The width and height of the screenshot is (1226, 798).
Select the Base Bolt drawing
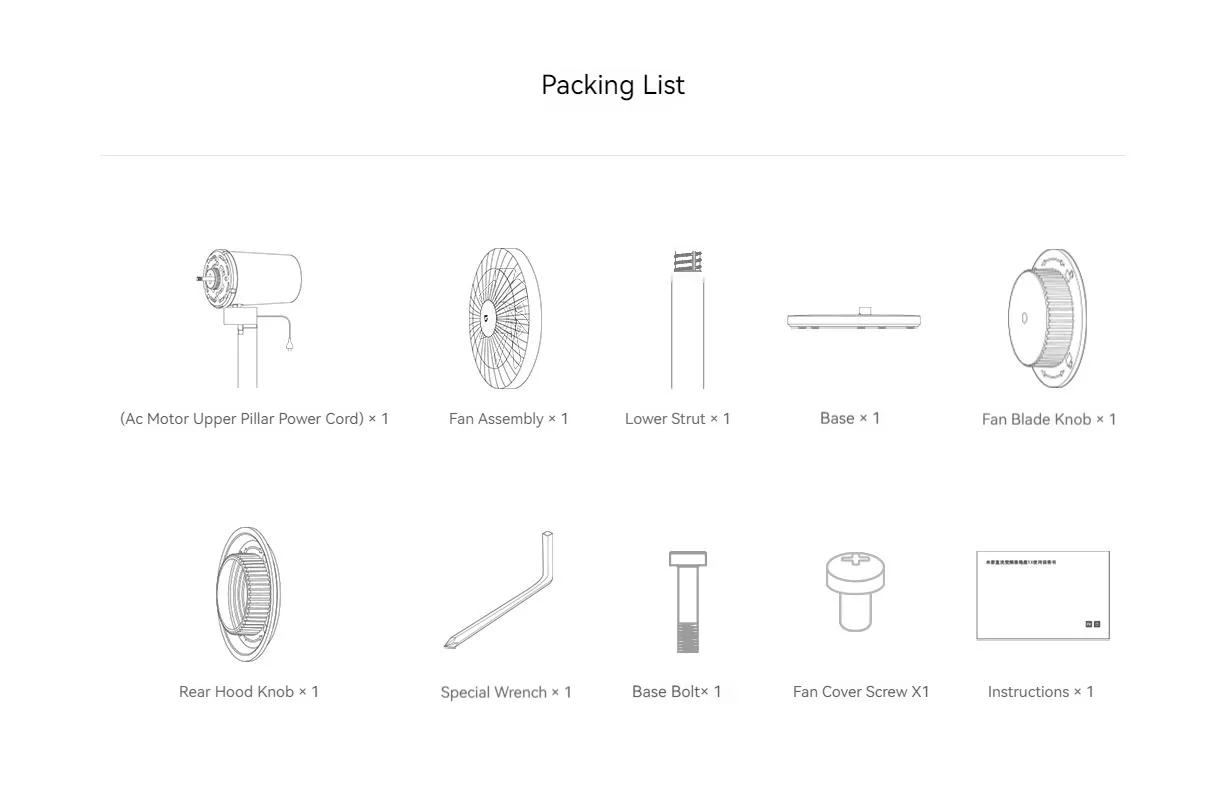click(687, 602)
